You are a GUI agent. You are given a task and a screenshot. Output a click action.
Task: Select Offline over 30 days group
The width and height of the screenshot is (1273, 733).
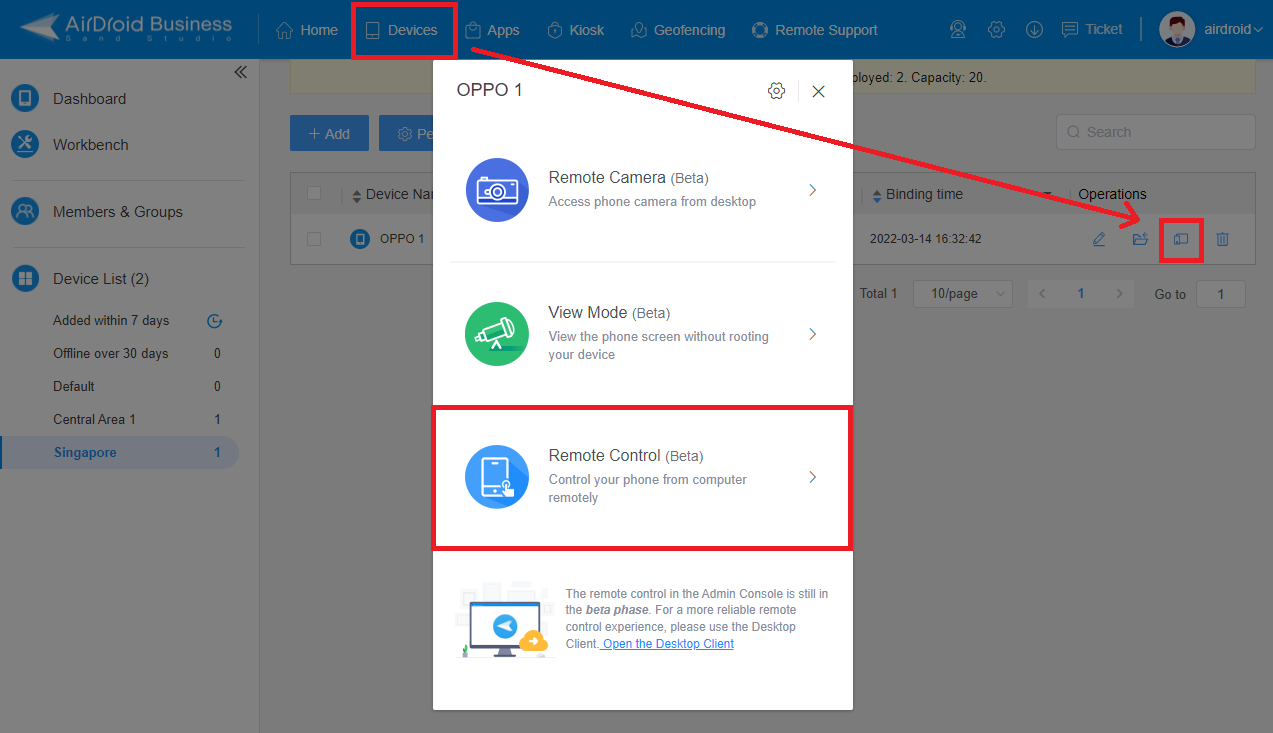[x=111, y=354]
